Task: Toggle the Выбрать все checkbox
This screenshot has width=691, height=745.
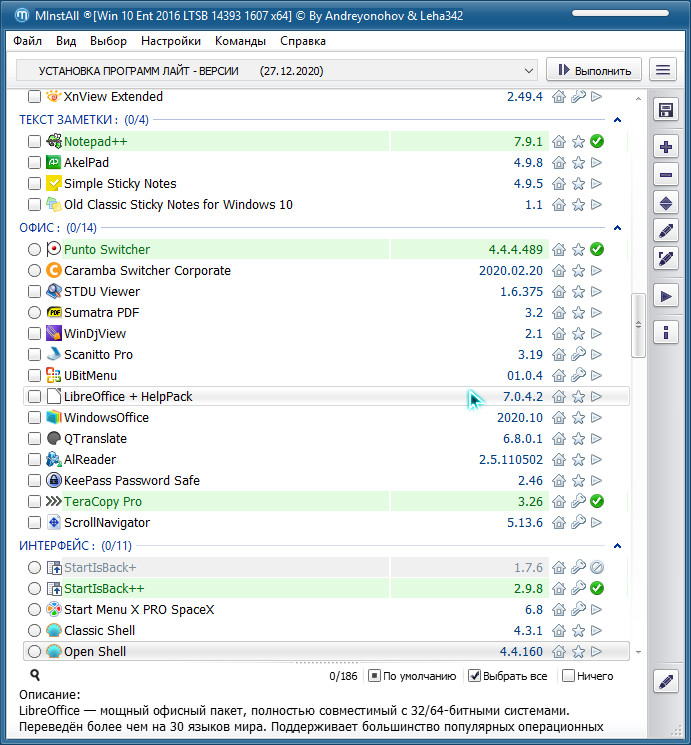Action: tap(474, 676)
